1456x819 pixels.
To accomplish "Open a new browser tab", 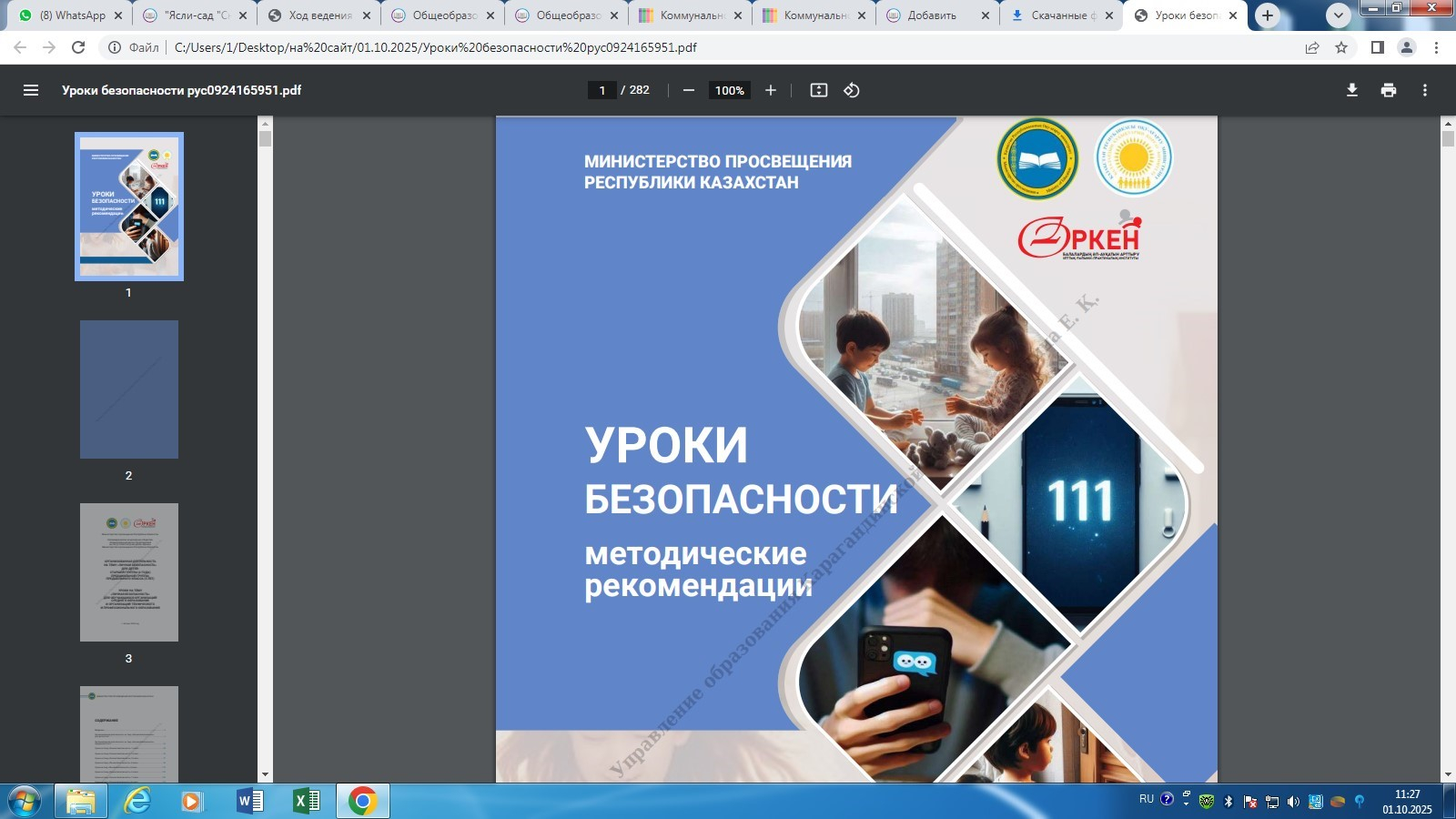I will click(1269, 15).
